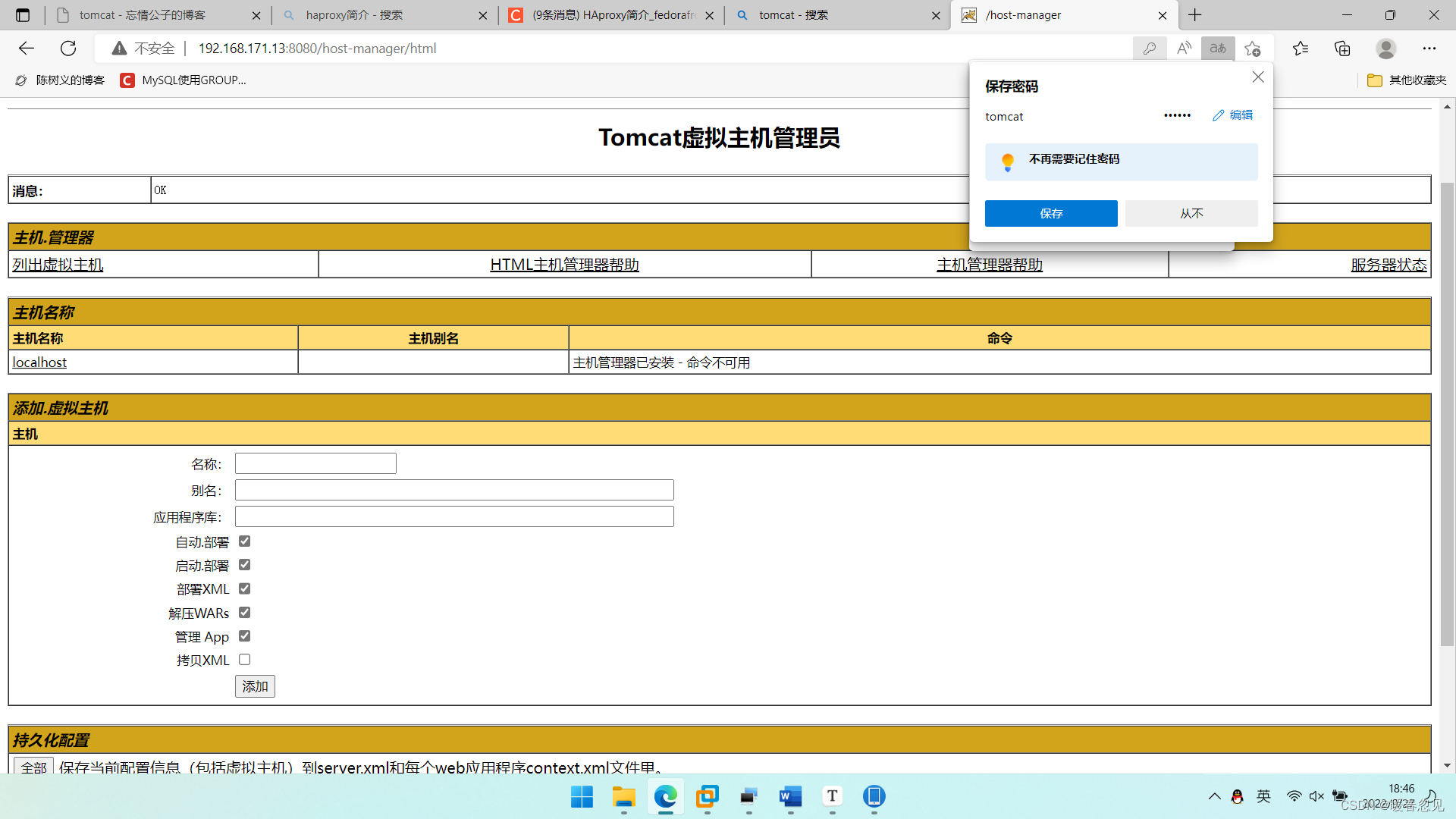1456x819 pixels.
Task: Open the 其他收藏夹 bookmarks folder
Action: [x=1407, y=80]
